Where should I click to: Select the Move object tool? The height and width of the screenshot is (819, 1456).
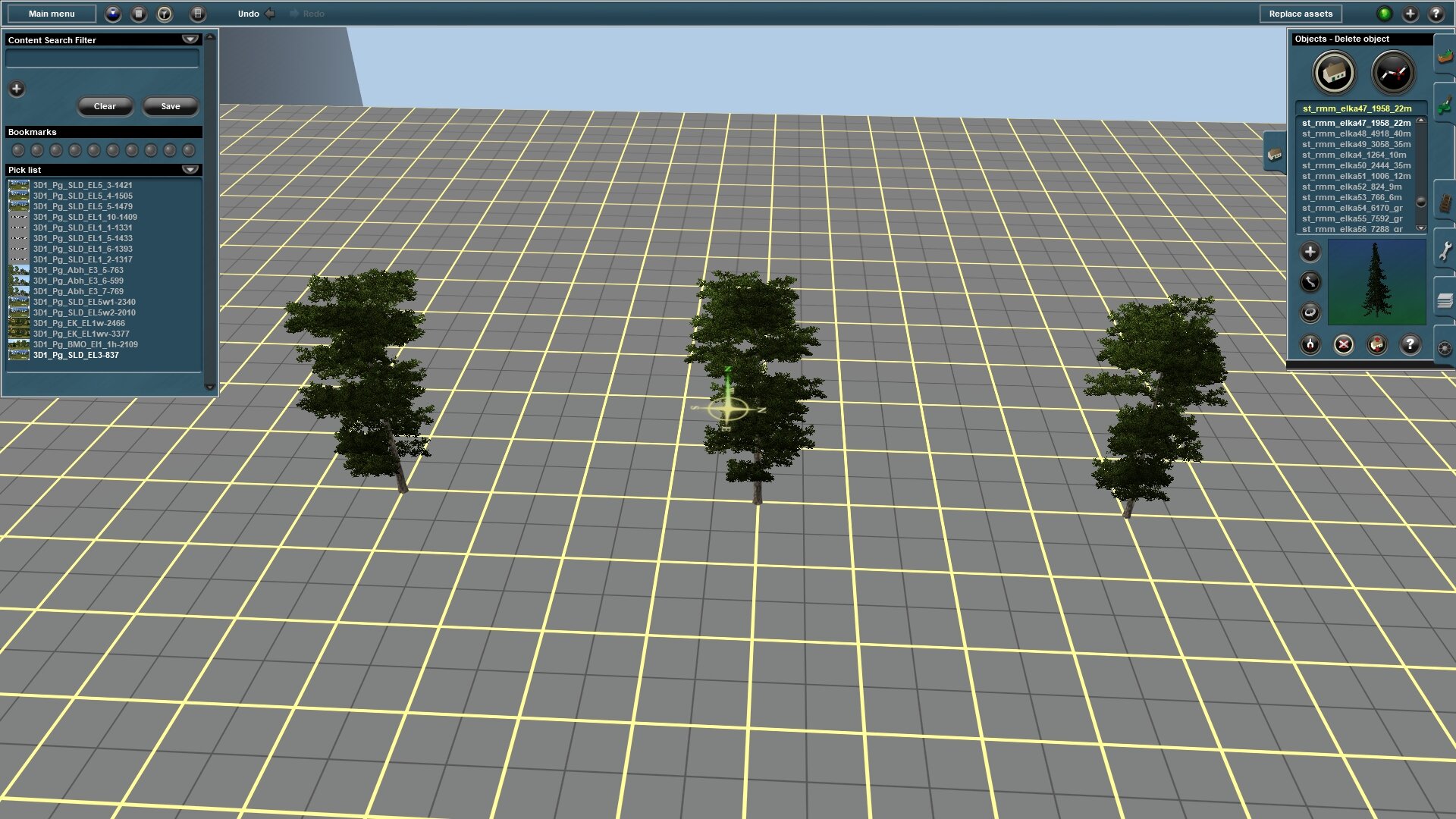tap(1310, 282)
